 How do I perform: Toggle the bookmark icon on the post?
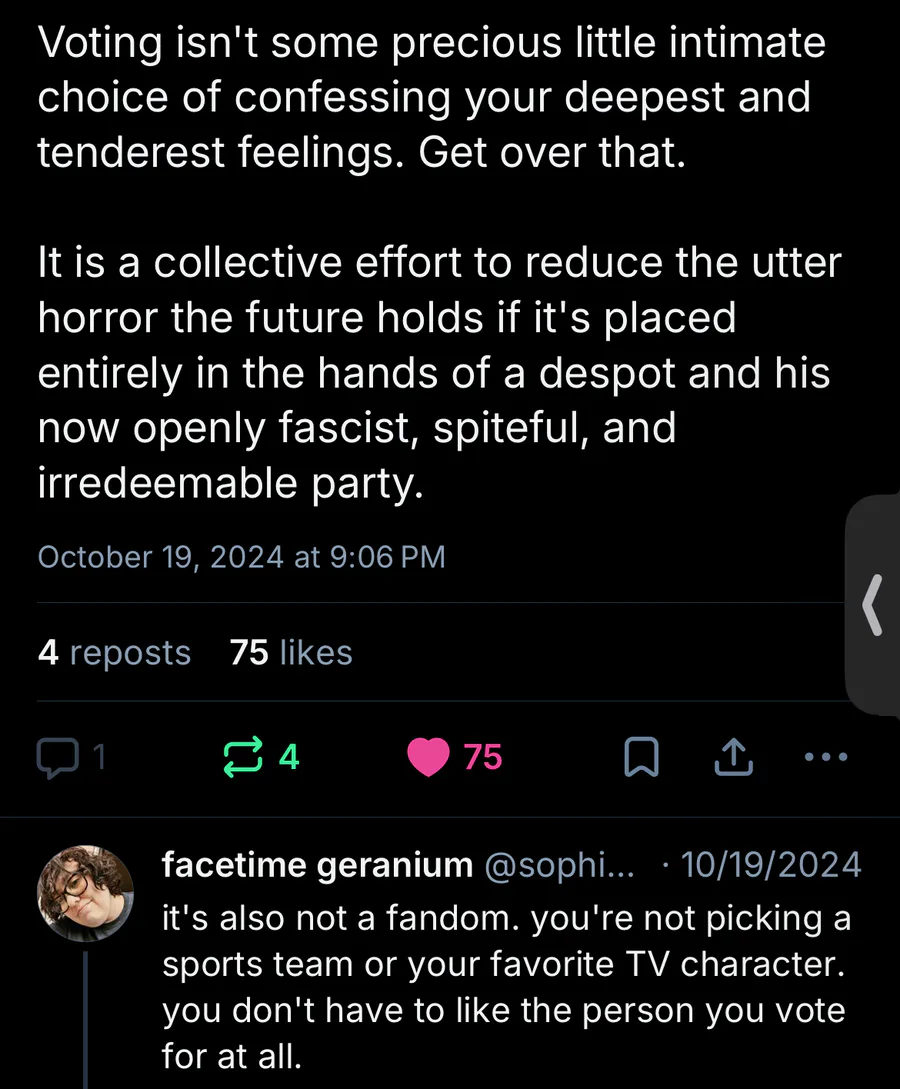(x=640, y=758)
